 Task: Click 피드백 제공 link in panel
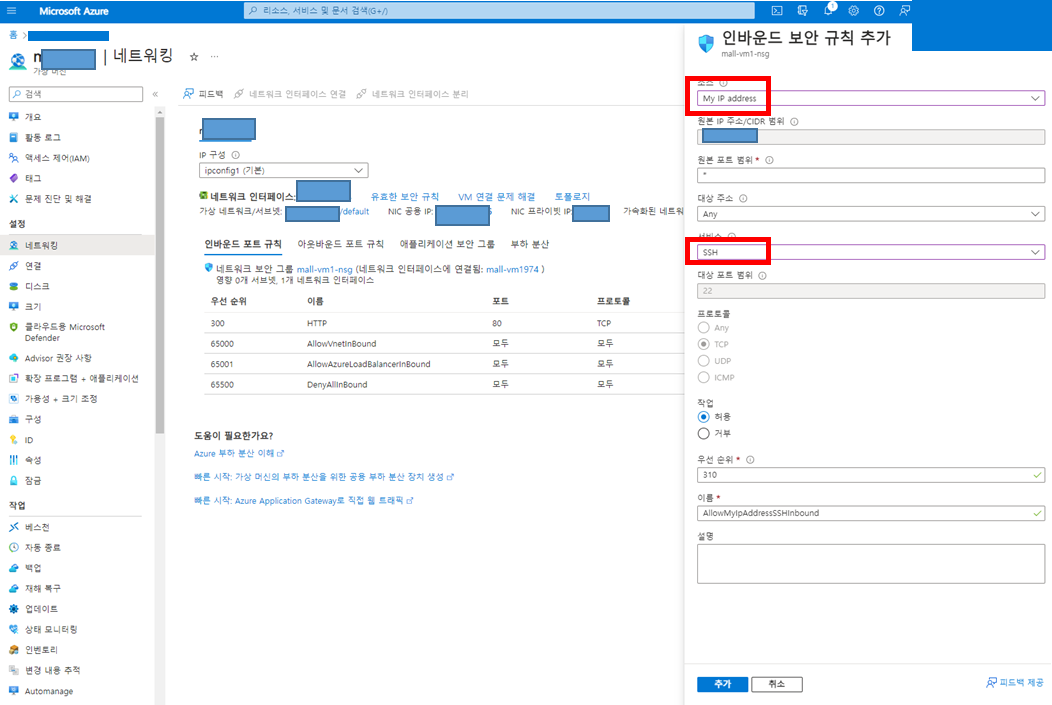coord(1015,682)
